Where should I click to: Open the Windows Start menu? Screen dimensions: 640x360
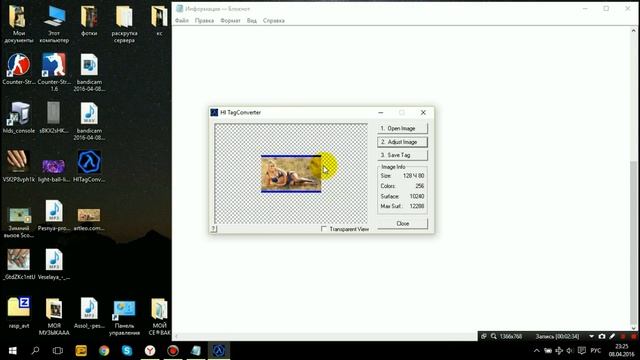pos(12,351)
